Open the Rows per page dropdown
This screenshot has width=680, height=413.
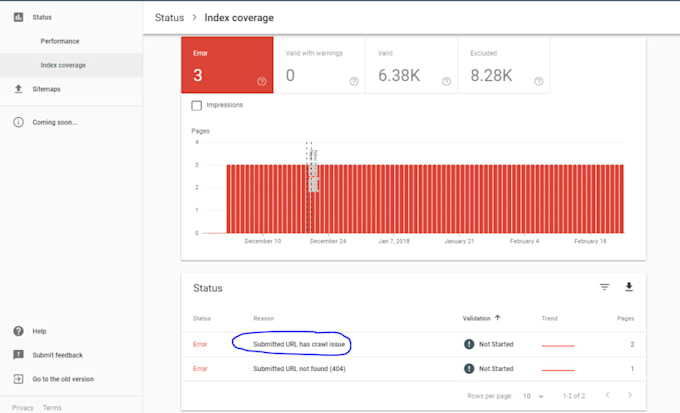534,396
